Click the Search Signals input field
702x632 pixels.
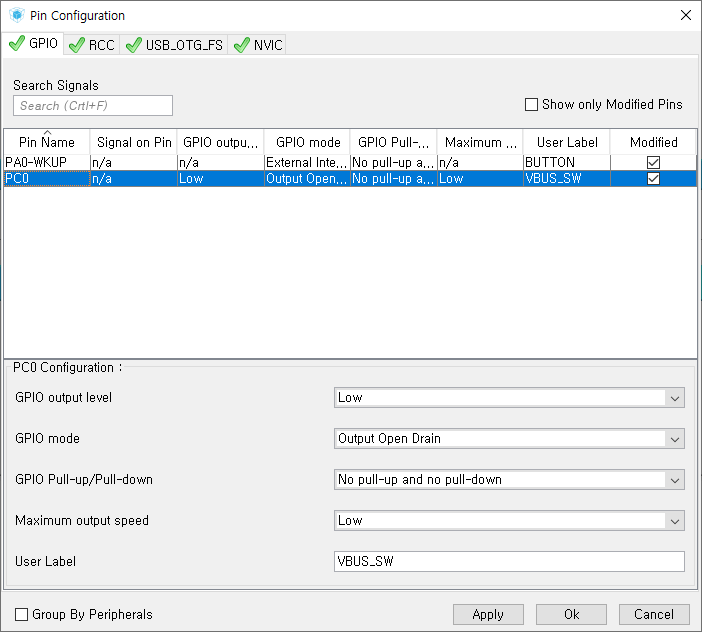(x=93, y=106)
